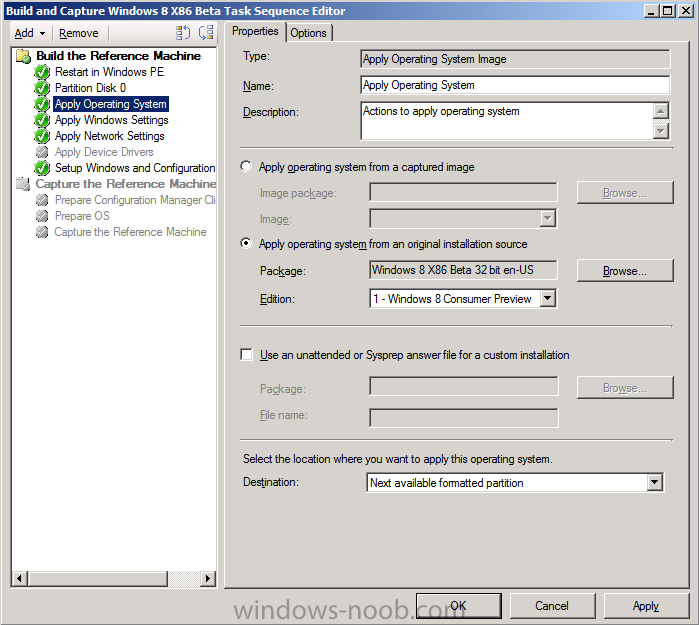Click Remove in the toolbar
699x625 pixels.
click(78, 33)
